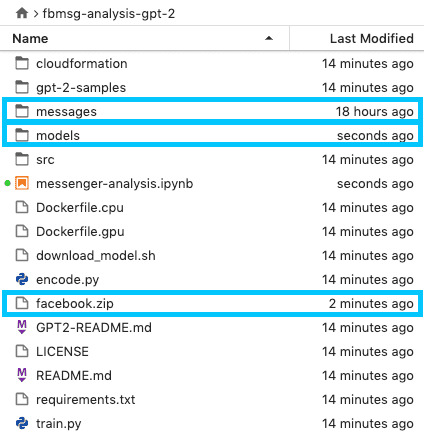Select the encode.py file name

pos(67,280)
